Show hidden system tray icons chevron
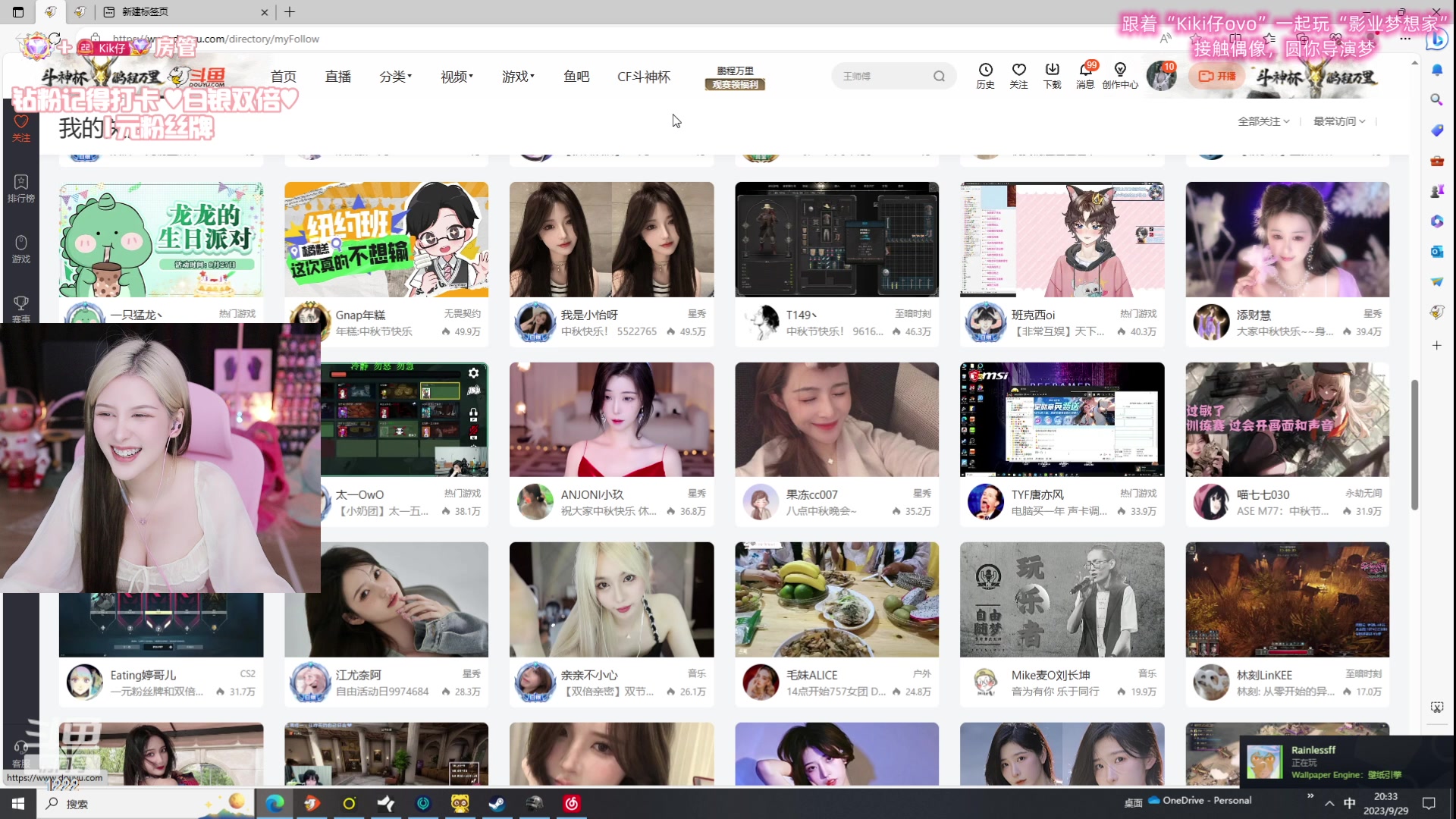The image size is (1456, 819). point(1329,803)
